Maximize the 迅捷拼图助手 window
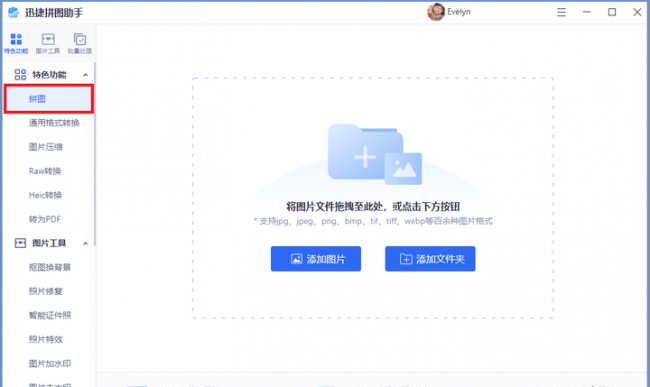Viewport: 650px width, 387px height. pos(612,12)
